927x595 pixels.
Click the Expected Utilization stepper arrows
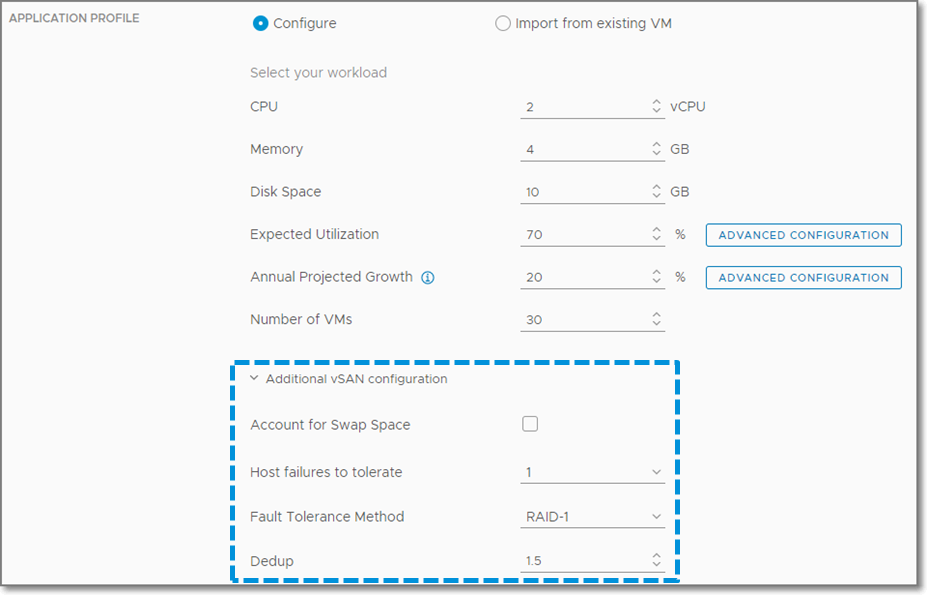point(657,235)
